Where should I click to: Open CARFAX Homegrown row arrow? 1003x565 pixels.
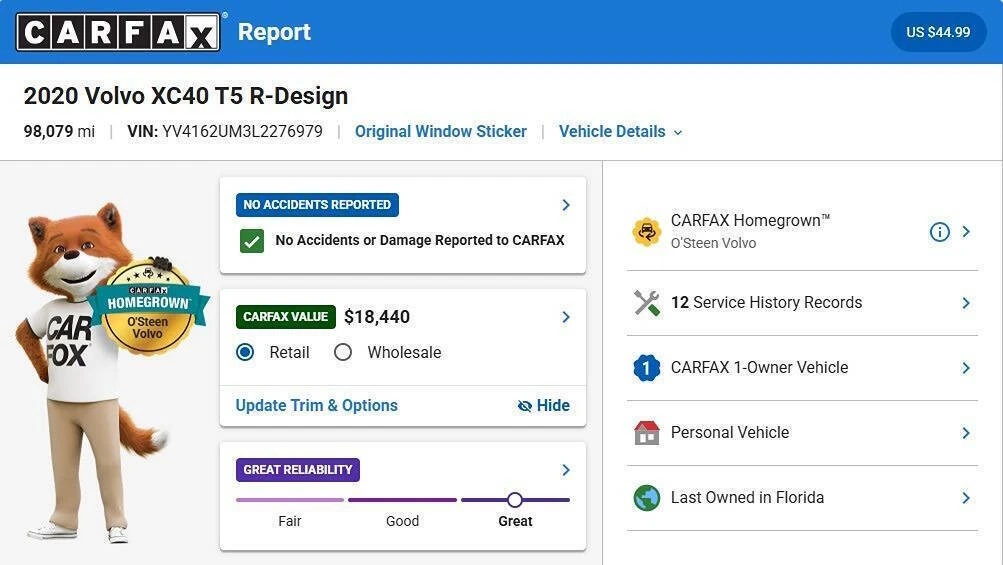pos(967,232)
